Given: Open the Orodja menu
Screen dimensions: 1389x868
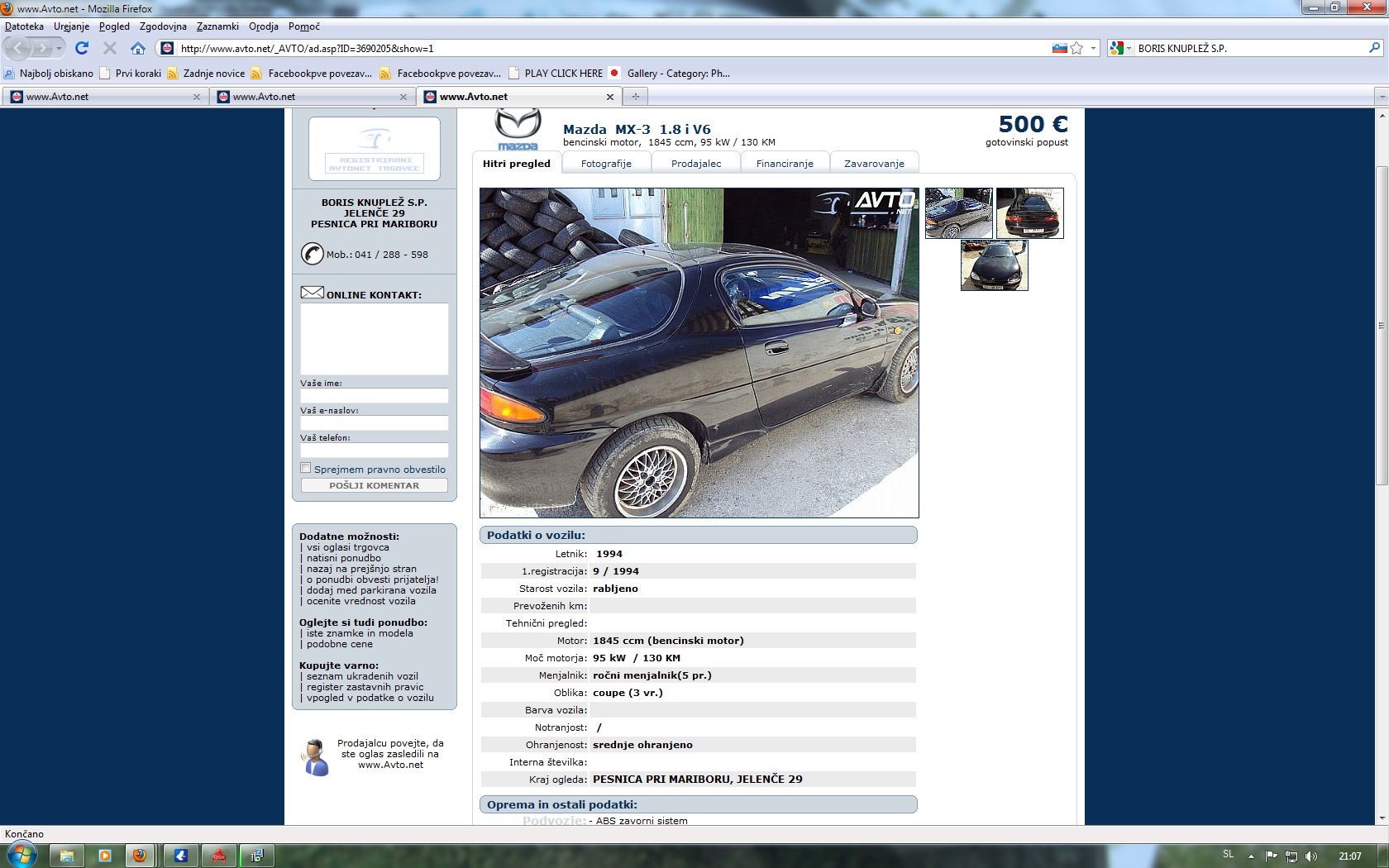Looking at the screenshot, I should pos(264,26).
